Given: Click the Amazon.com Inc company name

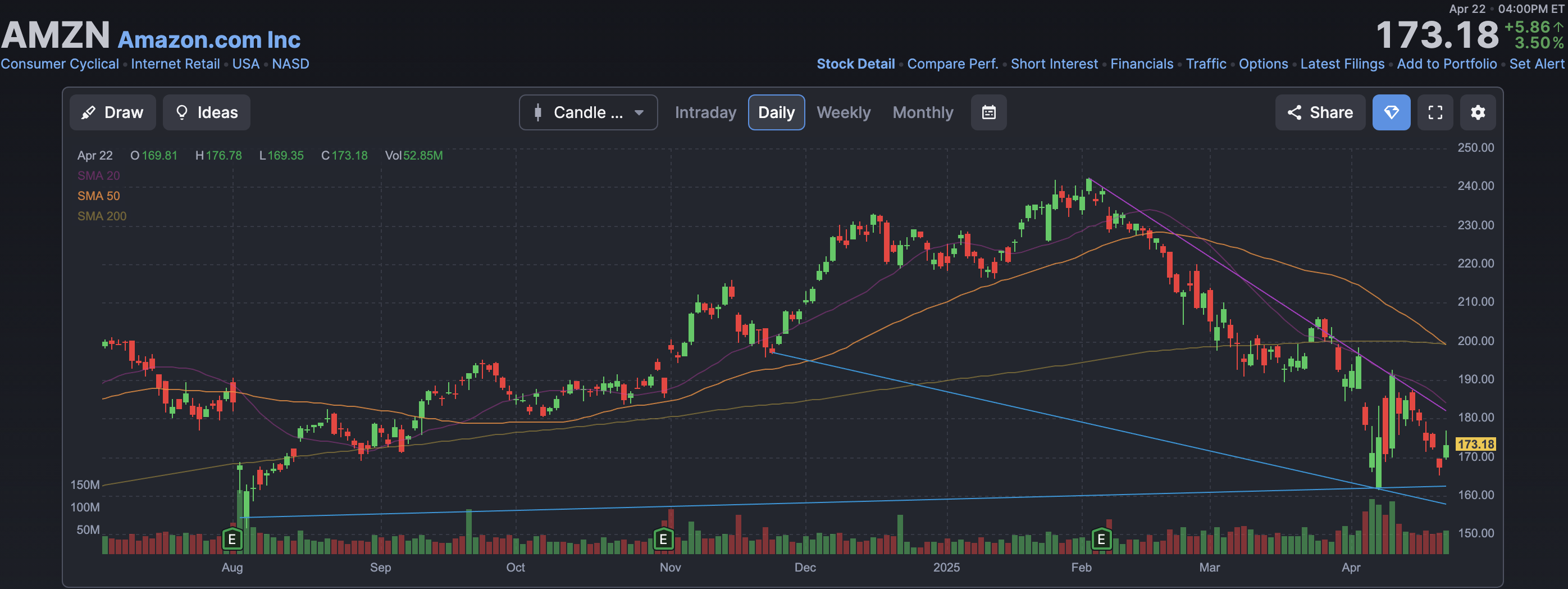Looking at the screenshot, I should coord(209,39).
